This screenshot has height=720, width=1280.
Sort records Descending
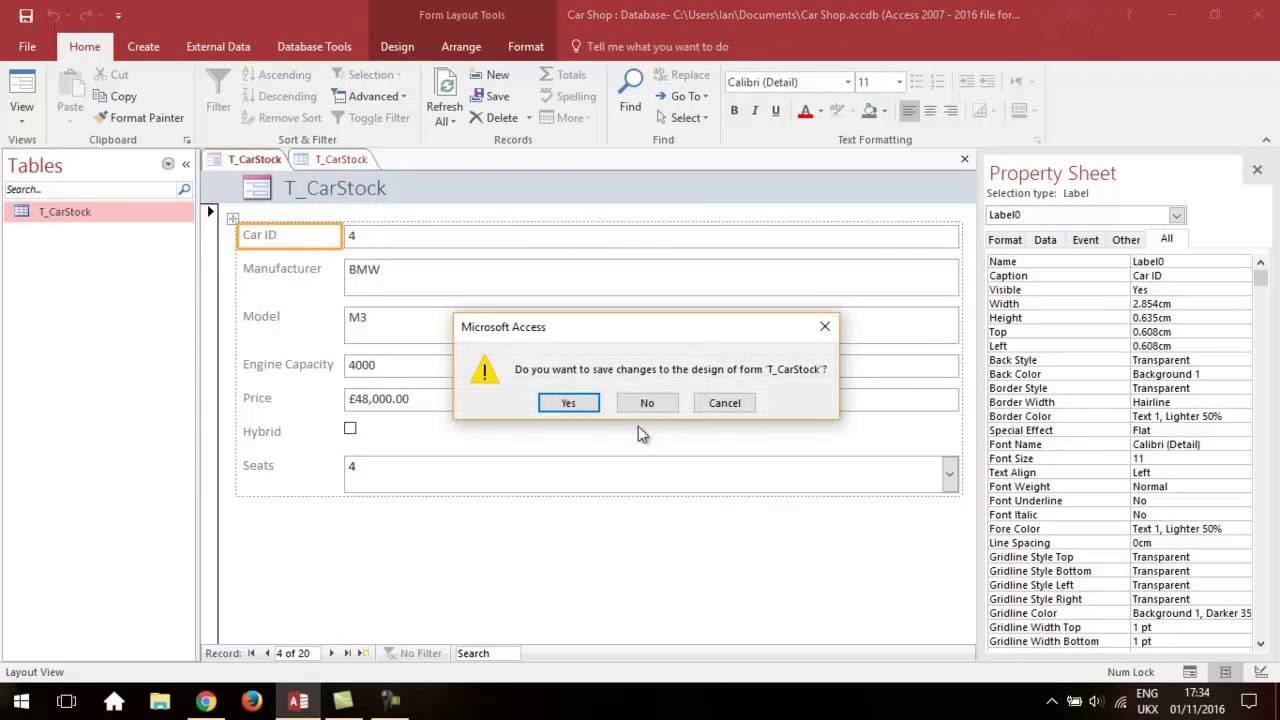tap(279, 96)
